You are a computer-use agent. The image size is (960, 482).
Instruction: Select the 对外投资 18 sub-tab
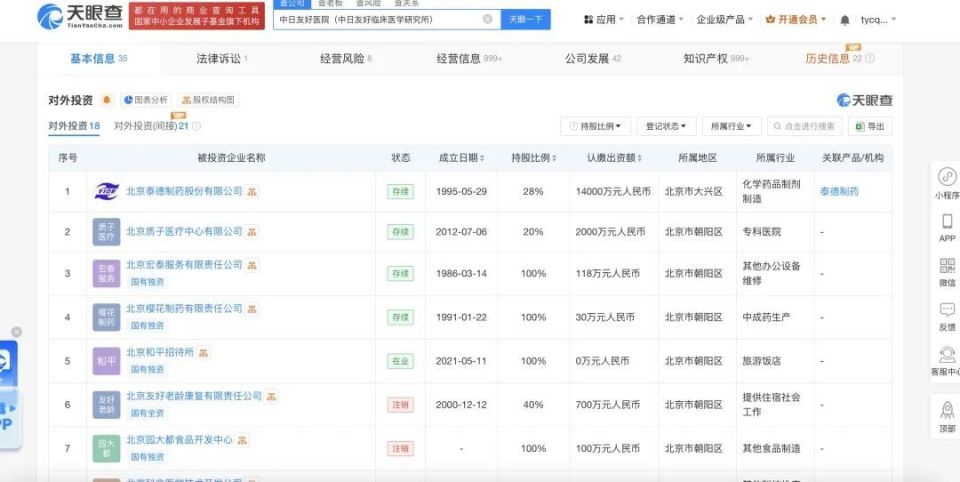tap(74, 126)
